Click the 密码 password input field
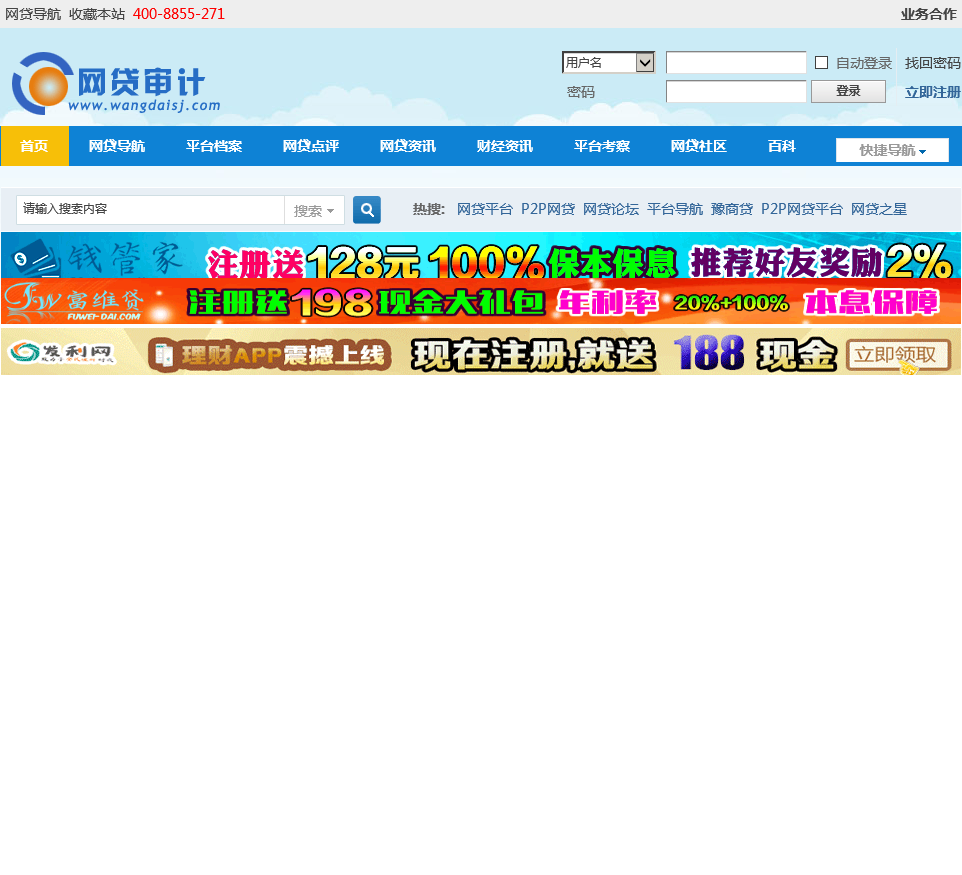This screenshot has width=962, height=875. [736, 91]
